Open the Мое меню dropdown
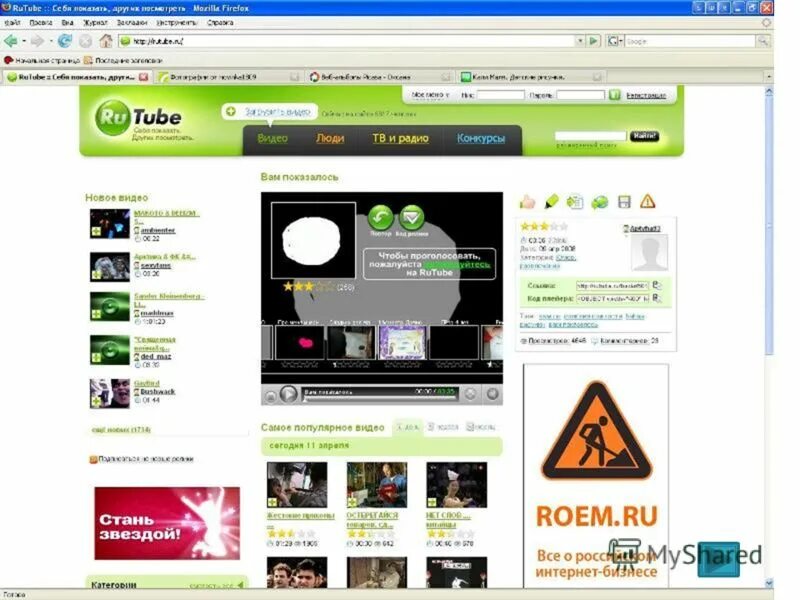The height and width of the screenshot is (600, 800). click(430, 95)
